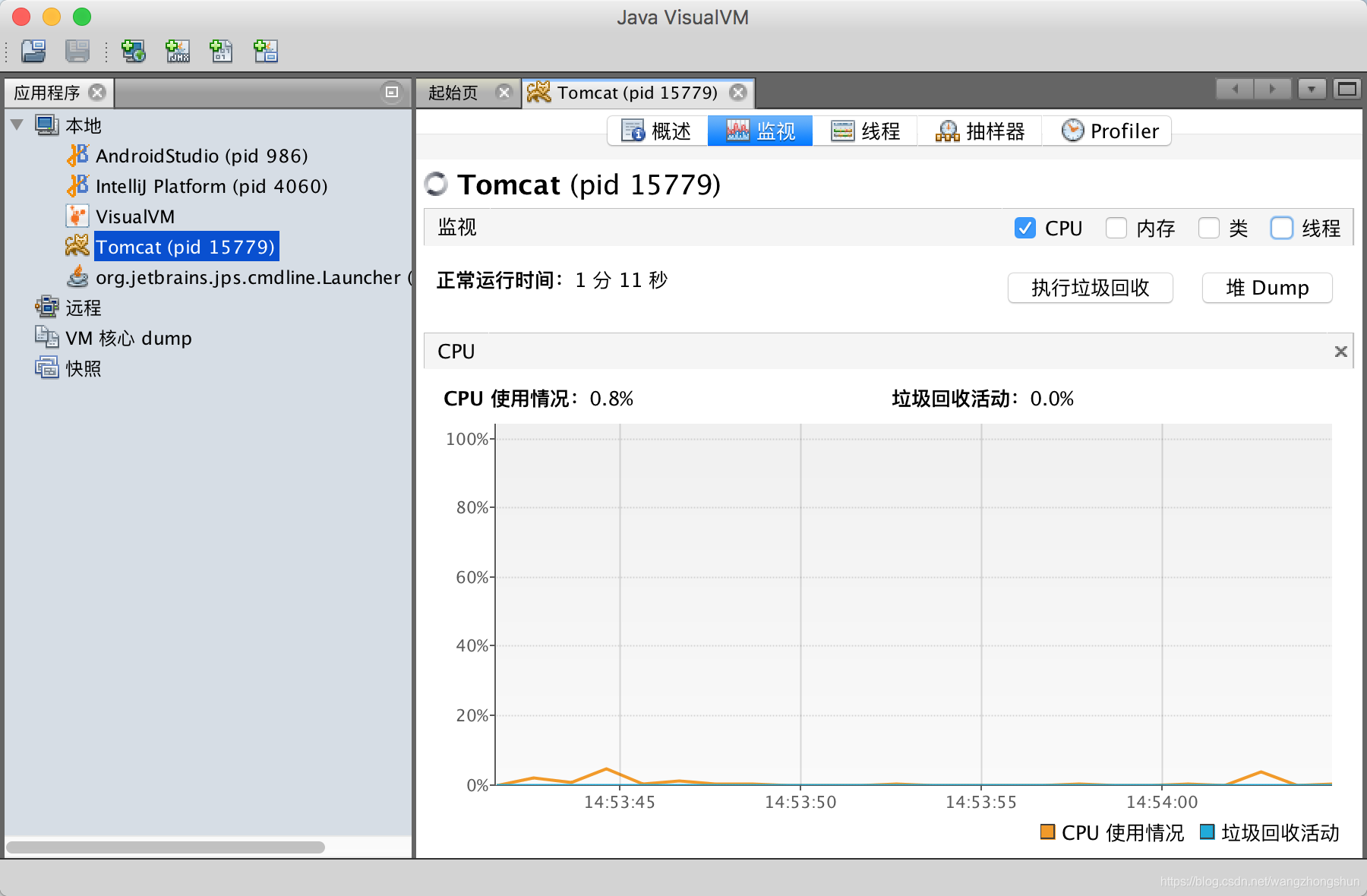Click Add JMX Connection toolbar icon

tap(178, 51)
